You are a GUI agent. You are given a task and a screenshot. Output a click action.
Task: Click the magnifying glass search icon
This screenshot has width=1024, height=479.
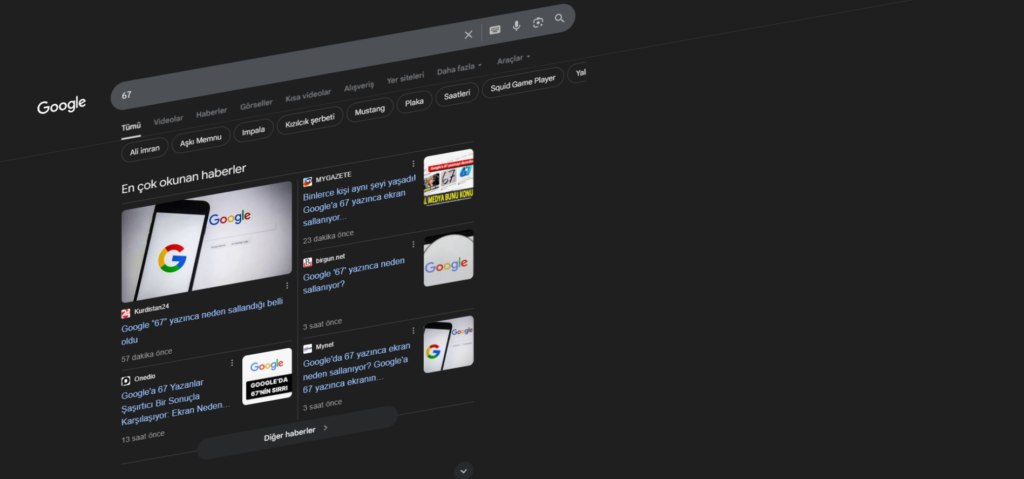560,18
